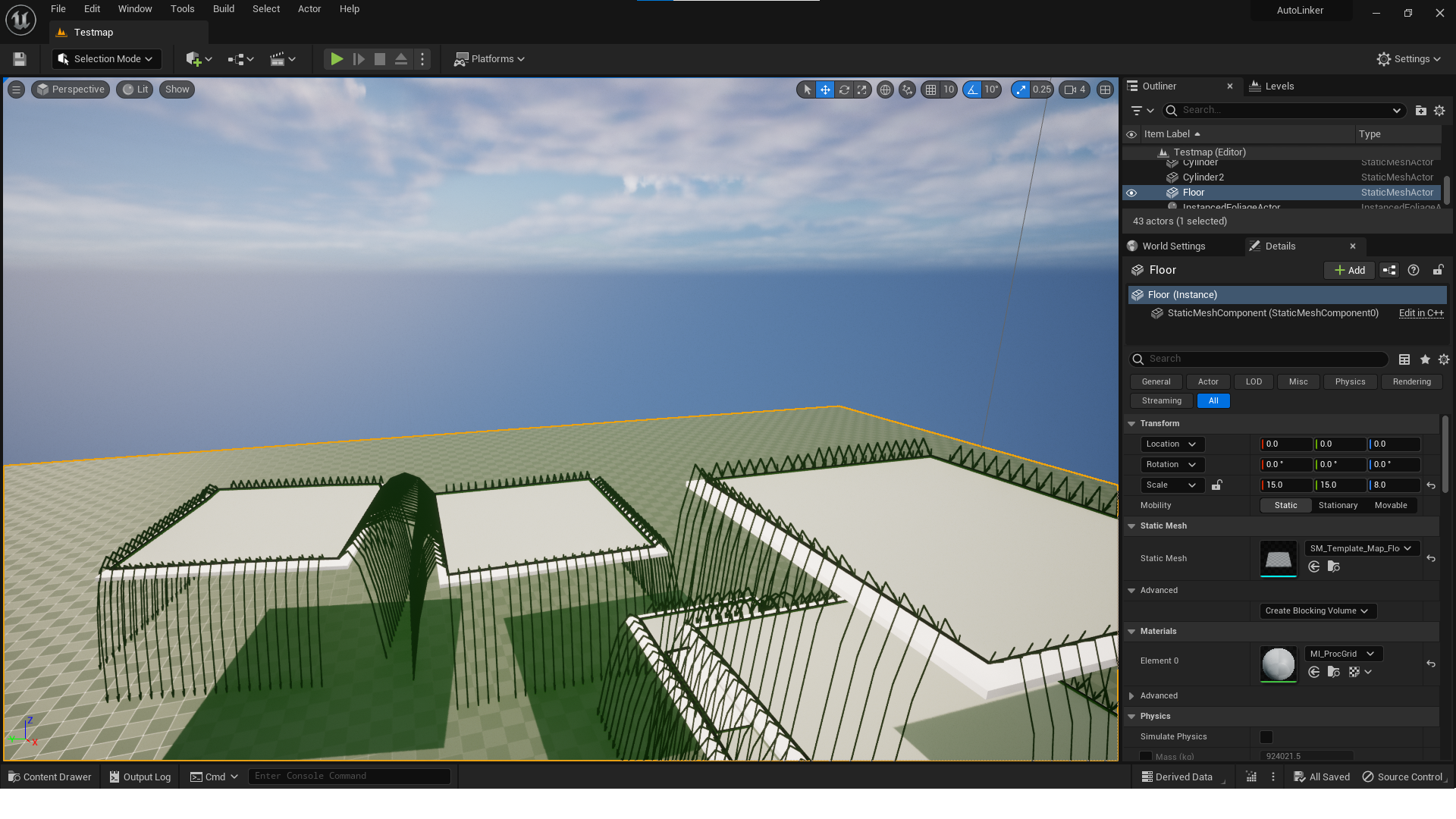Toggle world/local coordinate system globe icon
This screenshot has height=819, width=1456.
885,89
